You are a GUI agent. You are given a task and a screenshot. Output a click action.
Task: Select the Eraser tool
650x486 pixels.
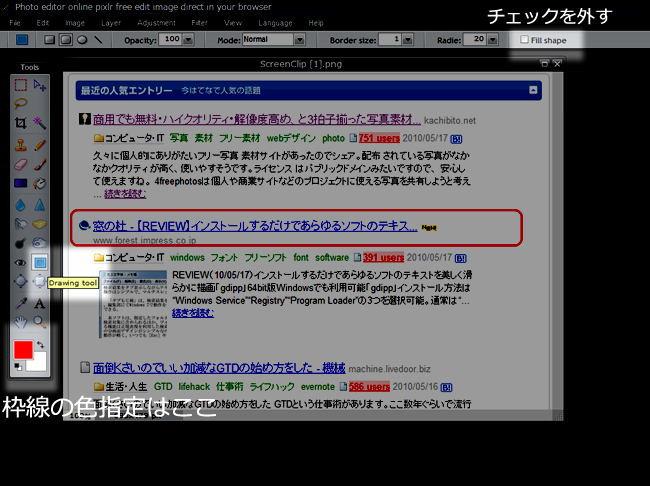[x=21, y=165]
